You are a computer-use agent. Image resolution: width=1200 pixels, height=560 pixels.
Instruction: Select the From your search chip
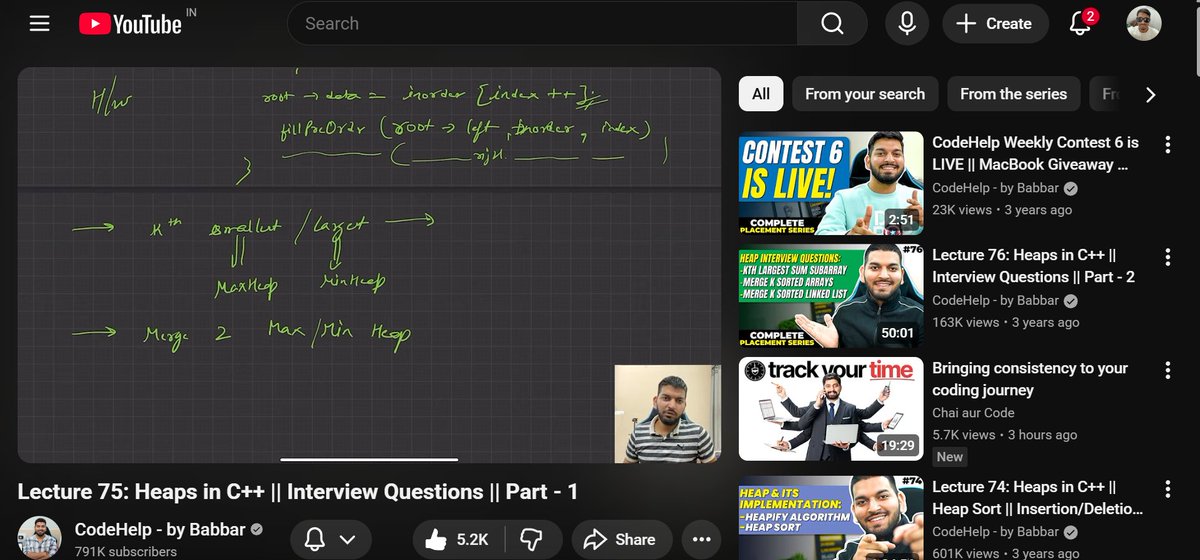[865, 94]
